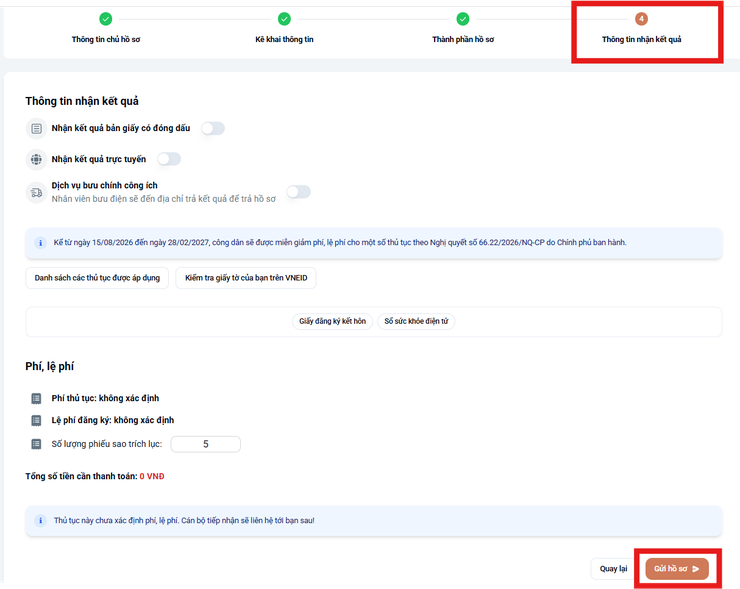Open Danh sách các thủ tục được áp dụng
740x589 pixels.
(x=97, y=278)
